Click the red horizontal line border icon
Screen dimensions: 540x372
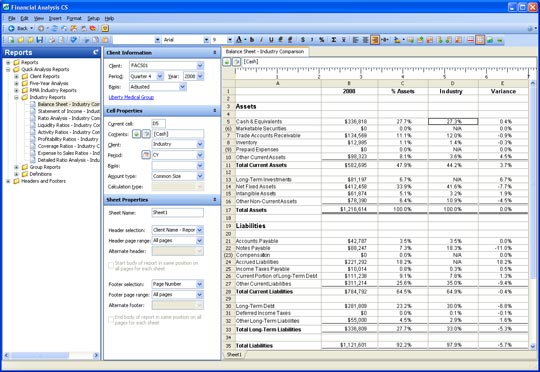[470, 40]
